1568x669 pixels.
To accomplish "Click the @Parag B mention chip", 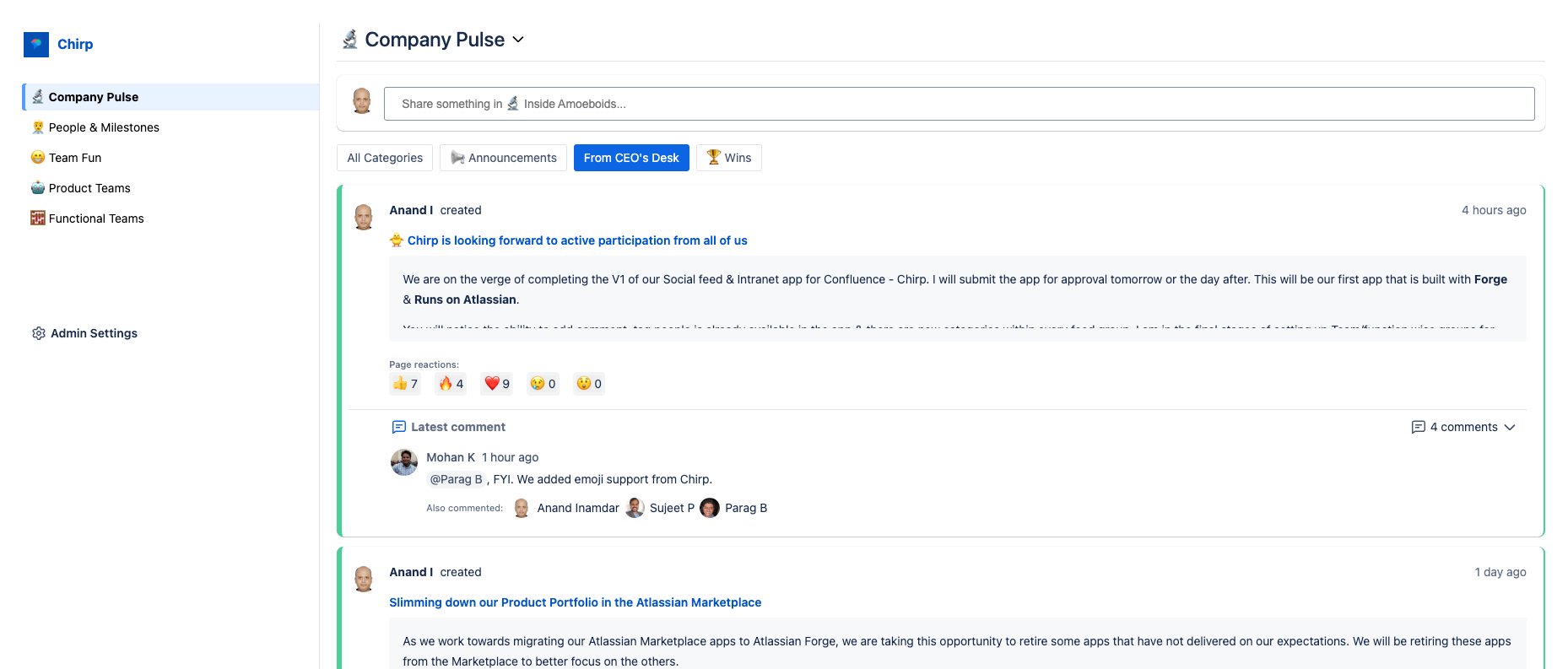I will click(x=456, y=478).
